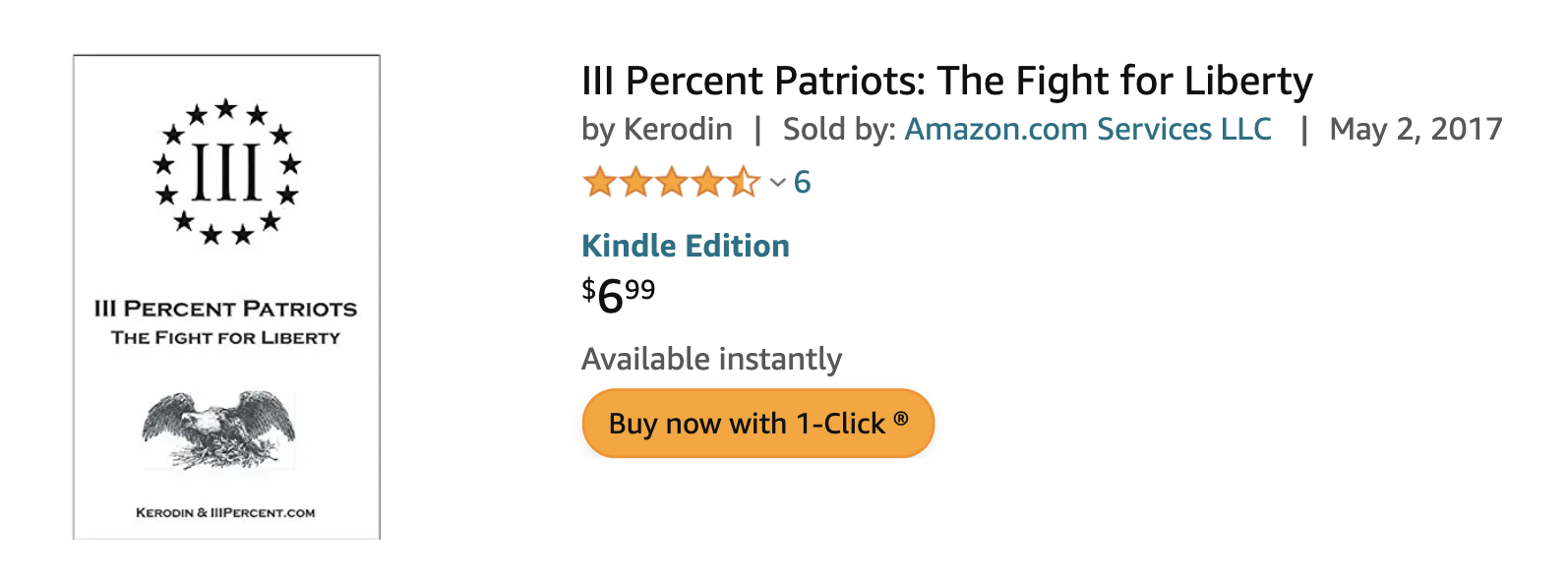Click Kerodin & IIIPercent.com text on cover
Viewport: 1568px width, 576px height.
click(x=225, y=512)
